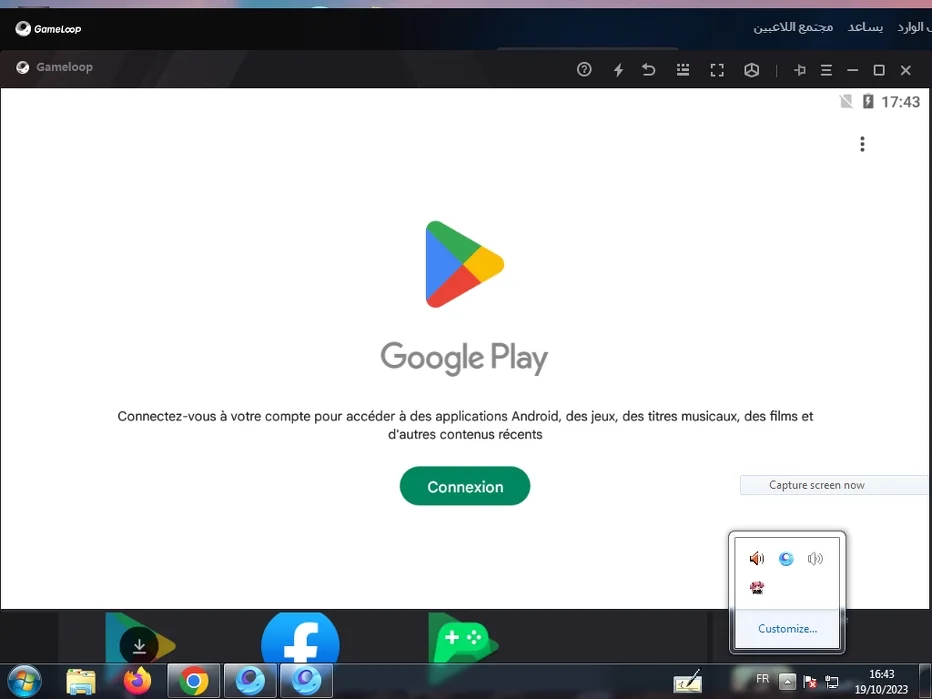Toggle fullscreen mode in Gameloop
Image resolution: width=932 pixels, height=699 pixels.
717,70
